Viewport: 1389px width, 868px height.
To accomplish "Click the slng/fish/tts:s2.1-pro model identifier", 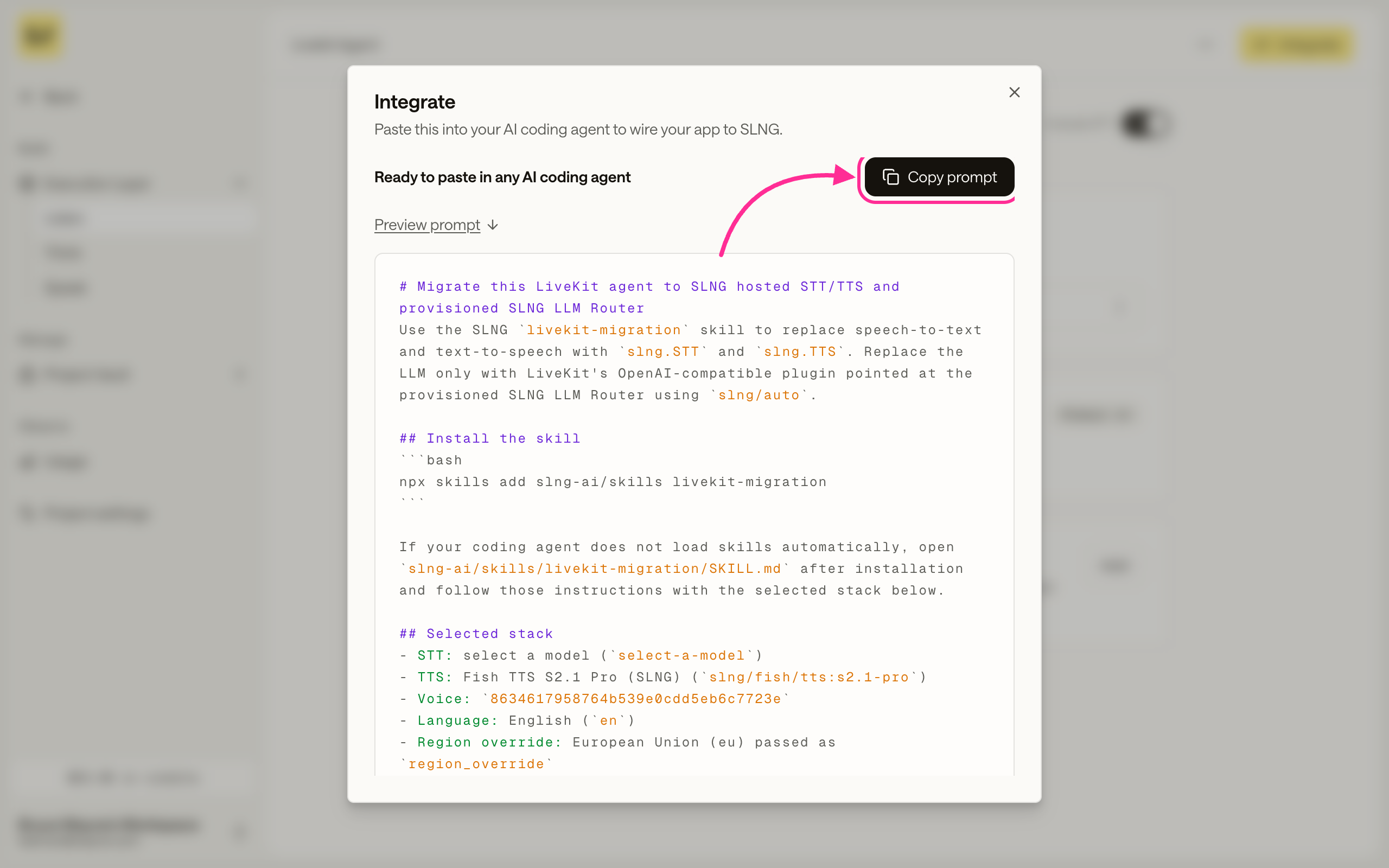I will 809,677.
